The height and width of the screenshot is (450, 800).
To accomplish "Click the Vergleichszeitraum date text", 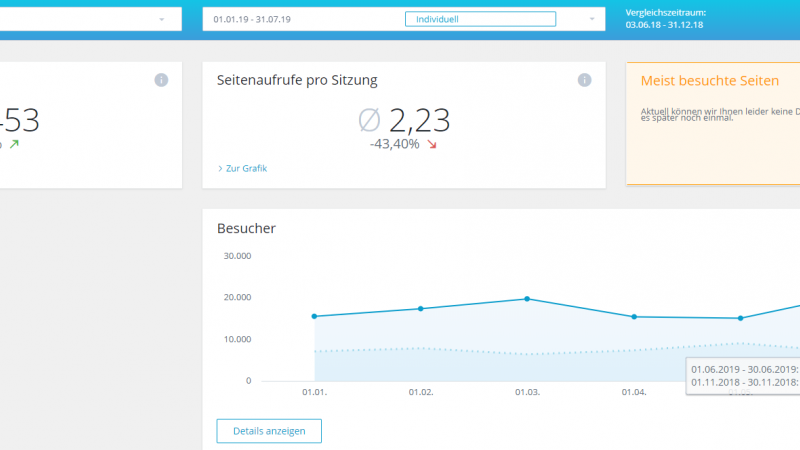I will [663, 24].
